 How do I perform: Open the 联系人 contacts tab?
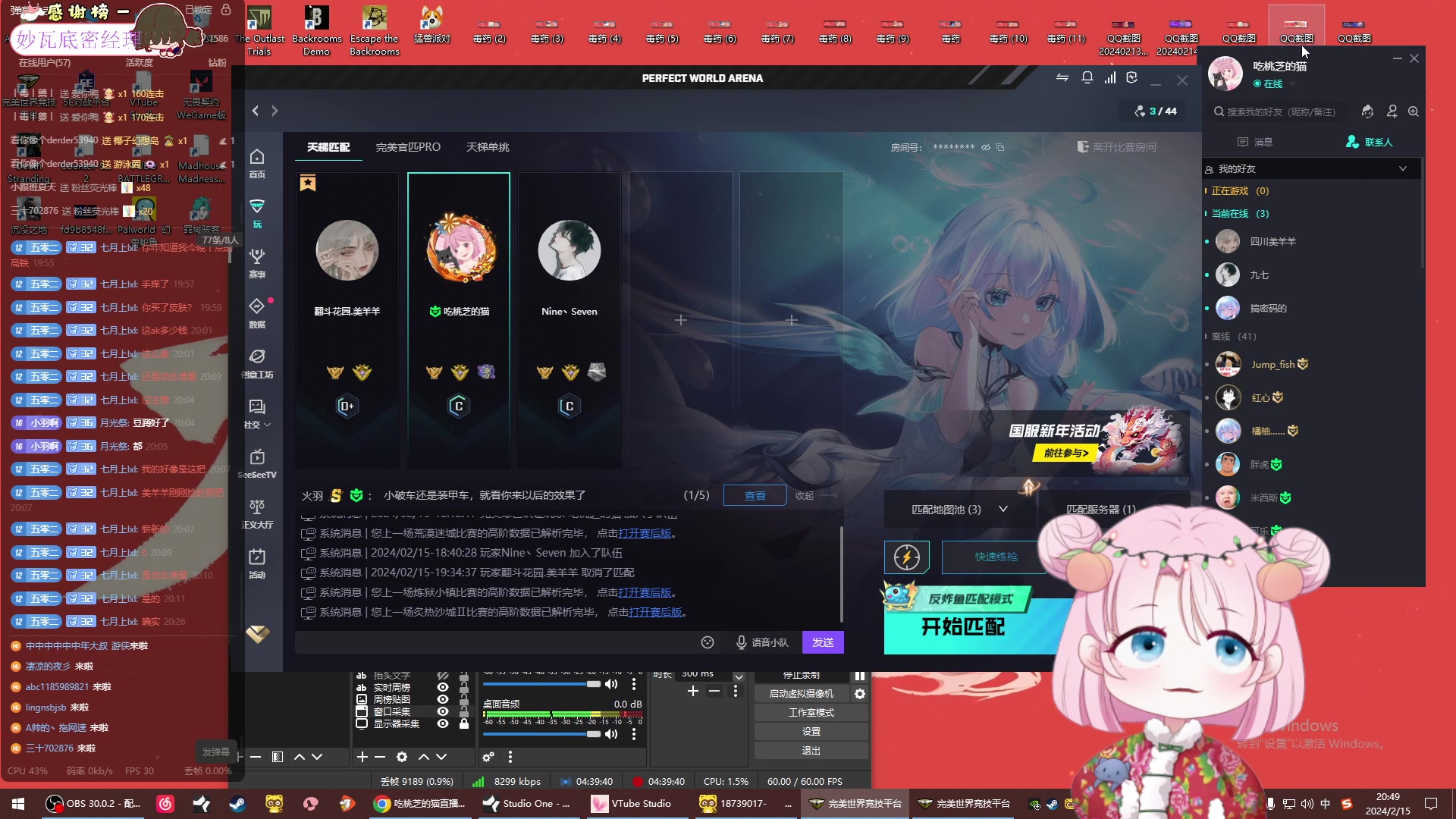coord(1369,142)
